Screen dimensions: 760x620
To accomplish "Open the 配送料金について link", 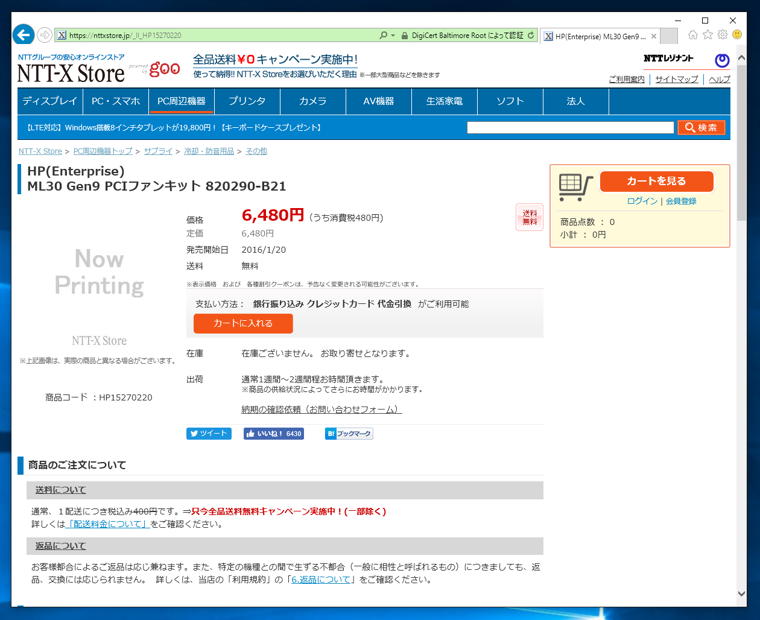I will click(107, 524).
